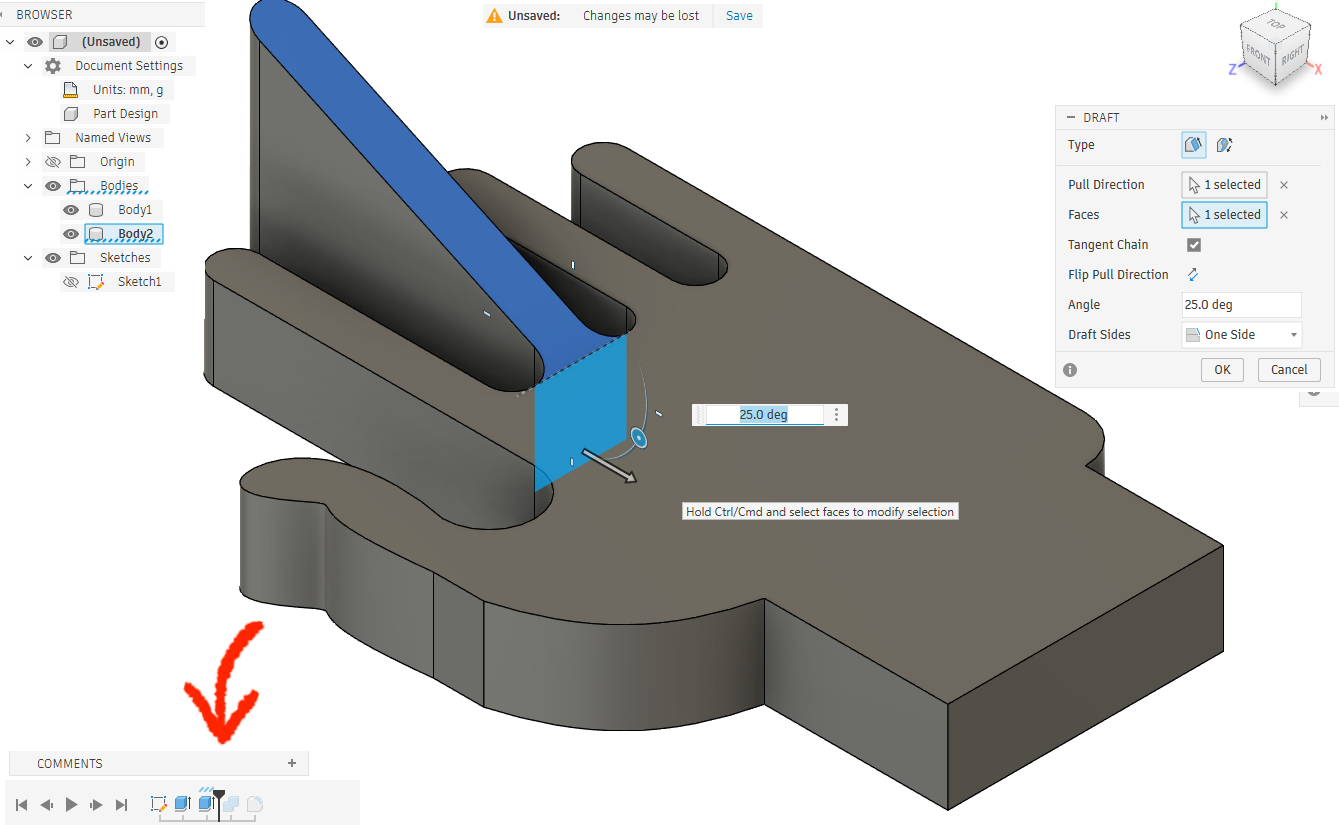
Task: Add a comment with the plus icon
Action: pos(292,763)
